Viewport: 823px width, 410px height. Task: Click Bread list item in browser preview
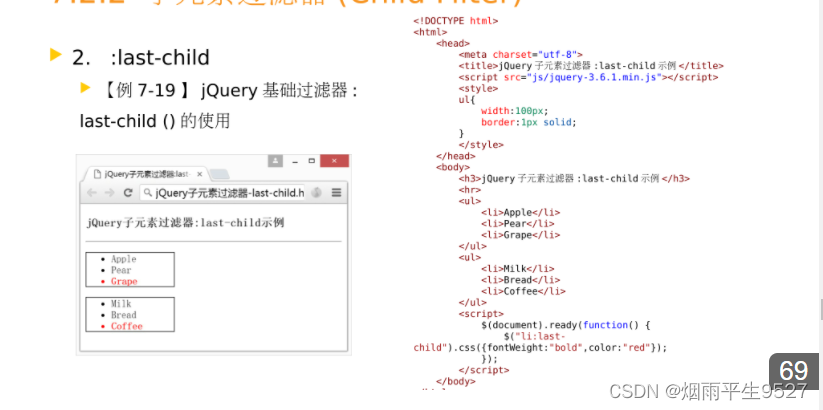tap(123, 315)
